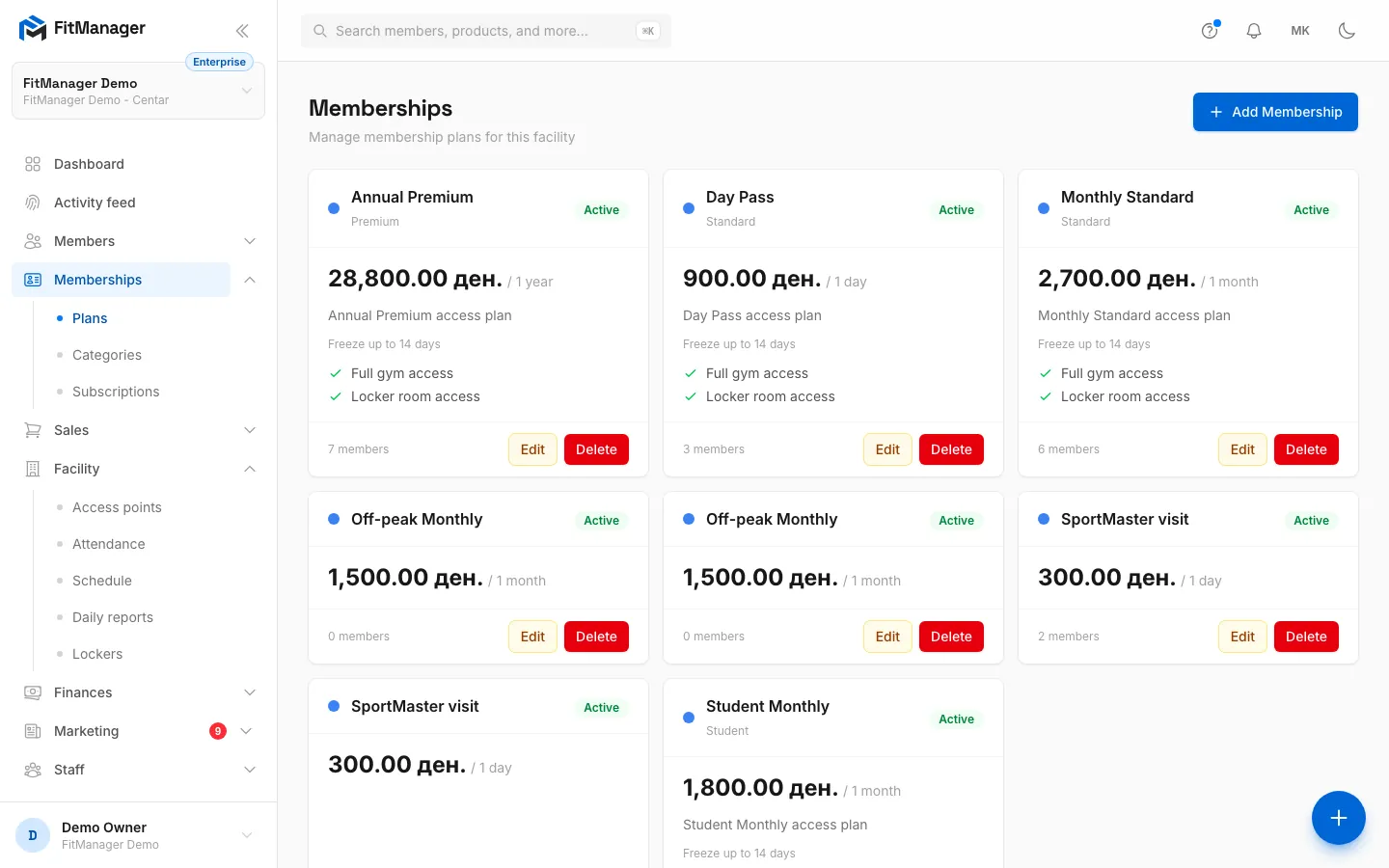Open Daily reports
Viewport: 1389px width, 868px height.
(113, 617)
